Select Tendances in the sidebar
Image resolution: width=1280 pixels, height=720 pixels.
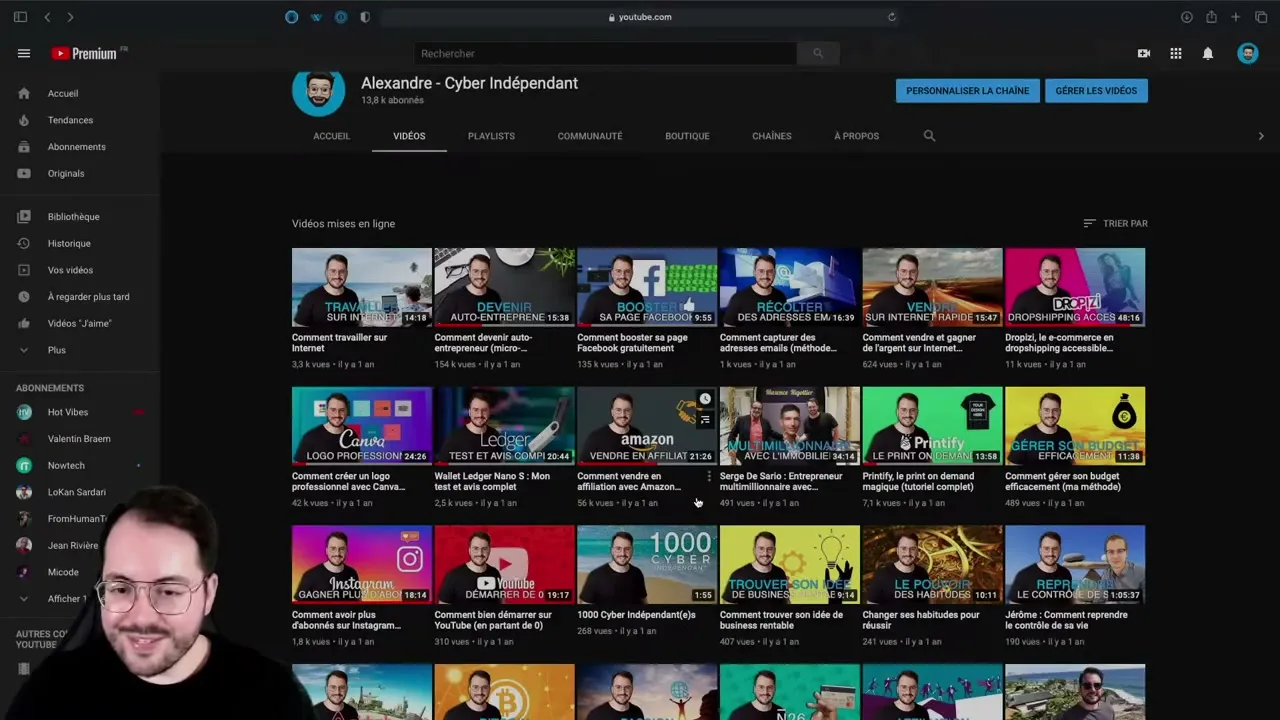70,120
